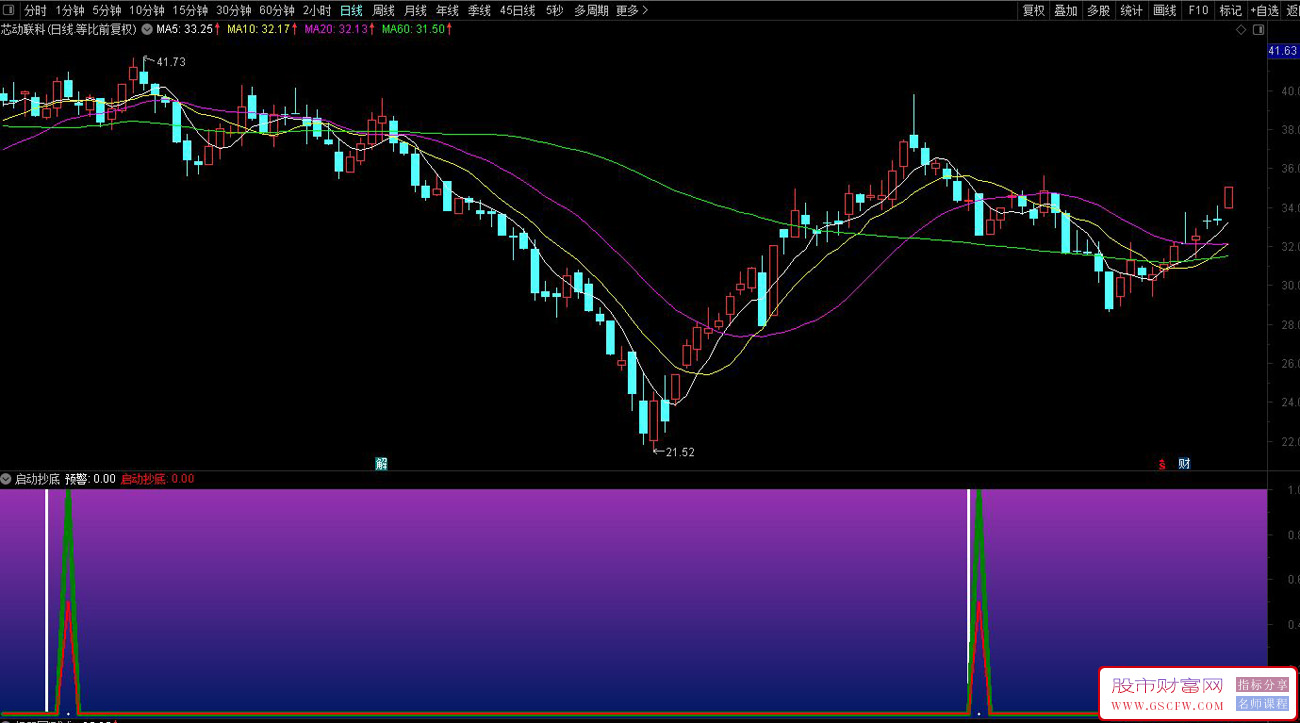The image size is (1300, 723).
Task: Select the 月线 monthly chart tab
Action: point(415,11)
